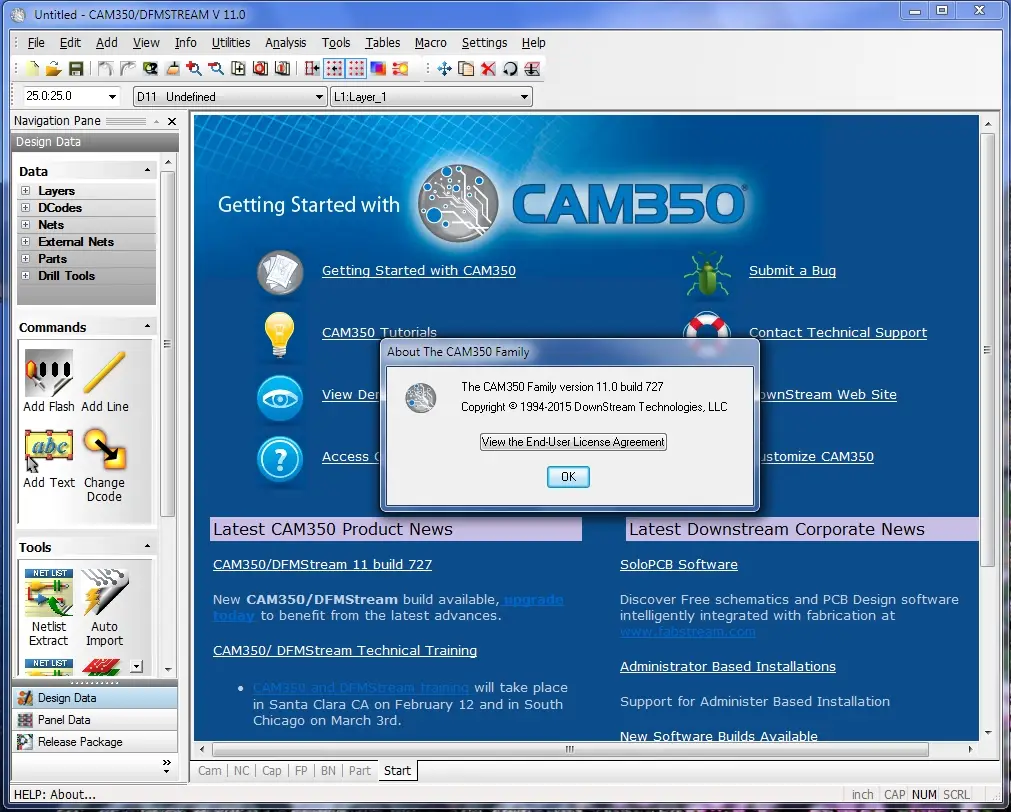Open the Utilities menu
The image size is (1011, 812).
(x=231, y=43)
